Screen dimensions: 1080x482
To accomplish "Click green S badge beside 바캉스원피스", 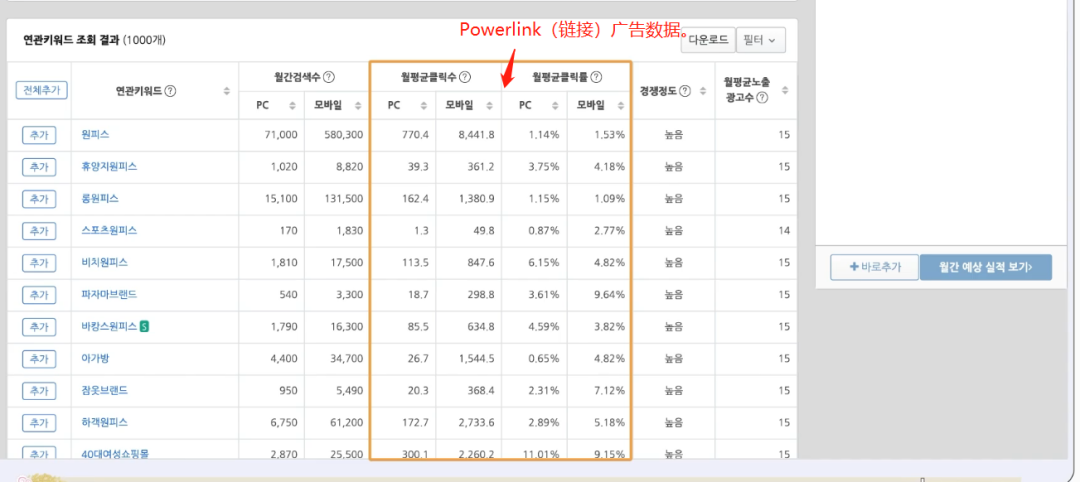I will point(145,326).
